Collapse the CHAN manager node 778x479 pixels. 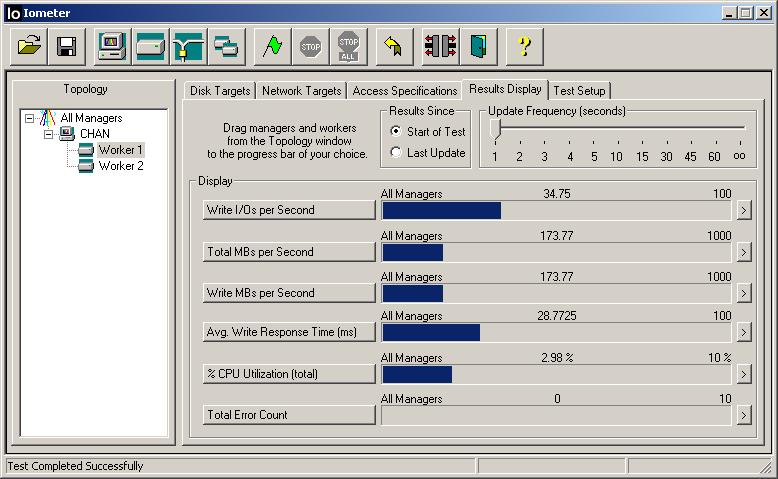click(x=48, y=134)
